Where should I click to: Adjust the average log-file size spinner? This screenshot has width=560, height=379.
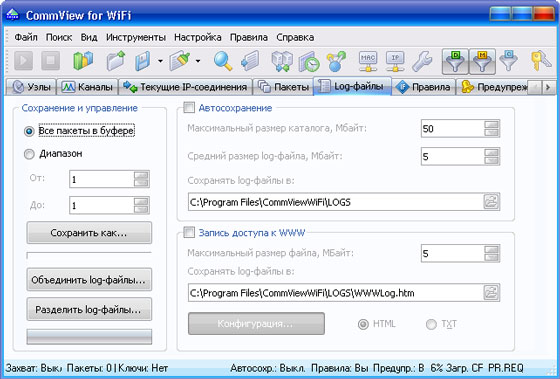click(x=491, y=156)
